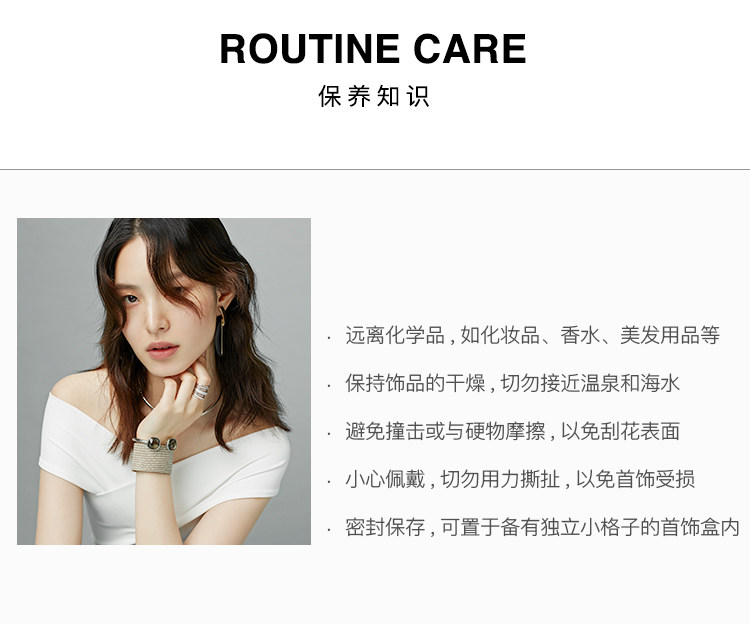Click the phrase 以免首饰受损
The image size is (750, 624).
[x=636, y=479]
